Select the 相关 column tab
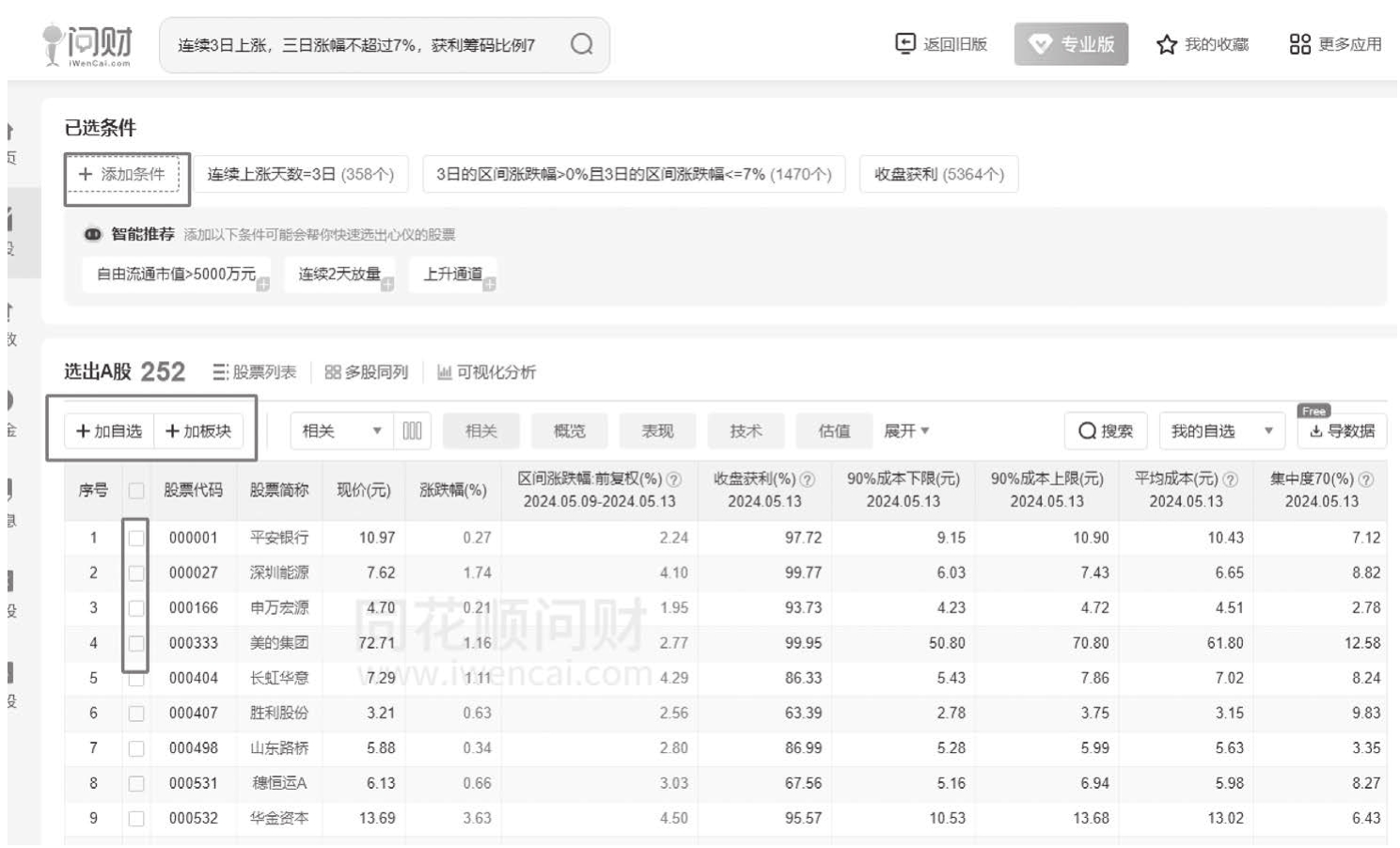1400x848 pixels. click(x=481, y=431)
